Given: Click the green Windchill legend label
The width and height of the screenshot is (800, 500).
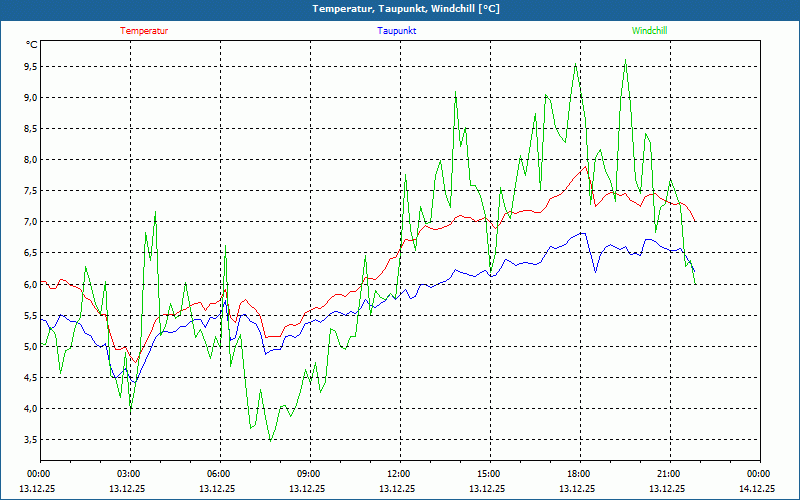Looking at the screenshot, I should (x=649, y=31).
